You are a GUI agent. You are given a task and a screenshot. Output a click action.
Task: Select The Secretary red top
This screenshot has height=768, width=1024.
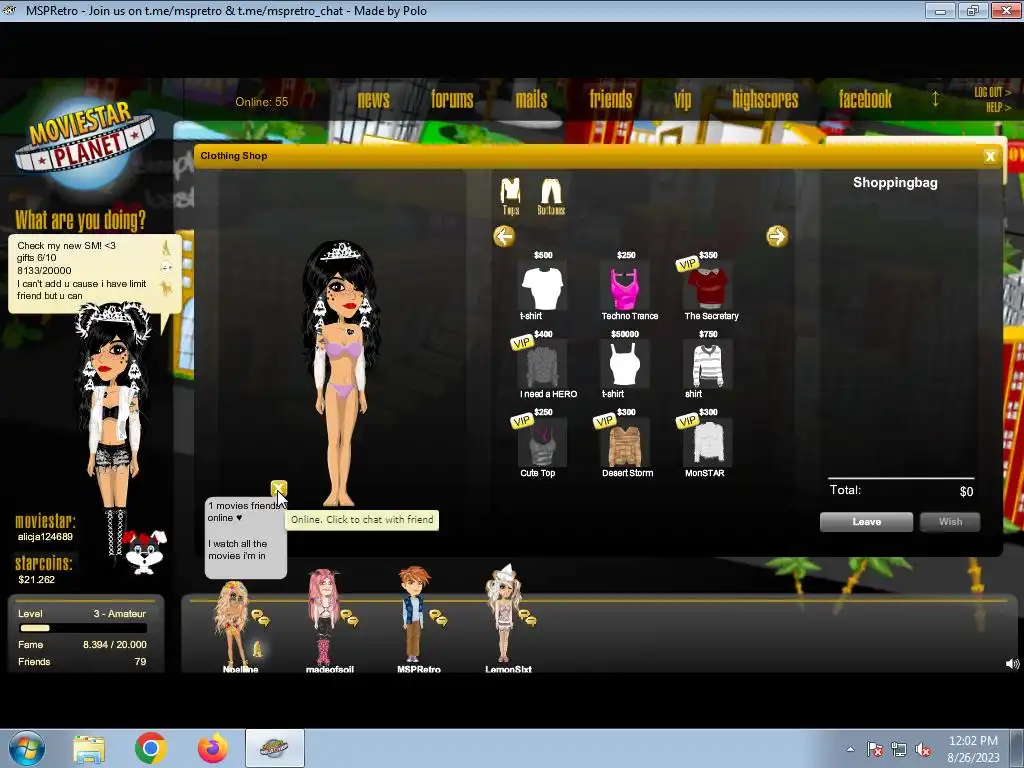(x=708, y=288)
